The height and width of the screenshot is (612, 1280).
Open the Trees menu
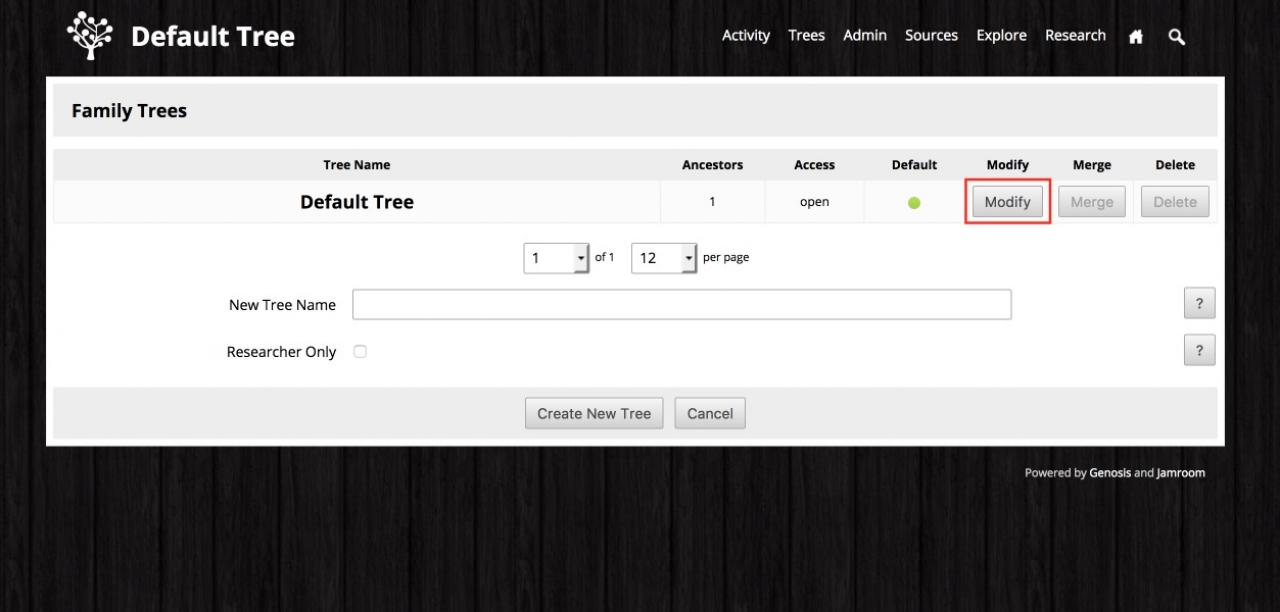pyautogui.click(x=806, y=36)
